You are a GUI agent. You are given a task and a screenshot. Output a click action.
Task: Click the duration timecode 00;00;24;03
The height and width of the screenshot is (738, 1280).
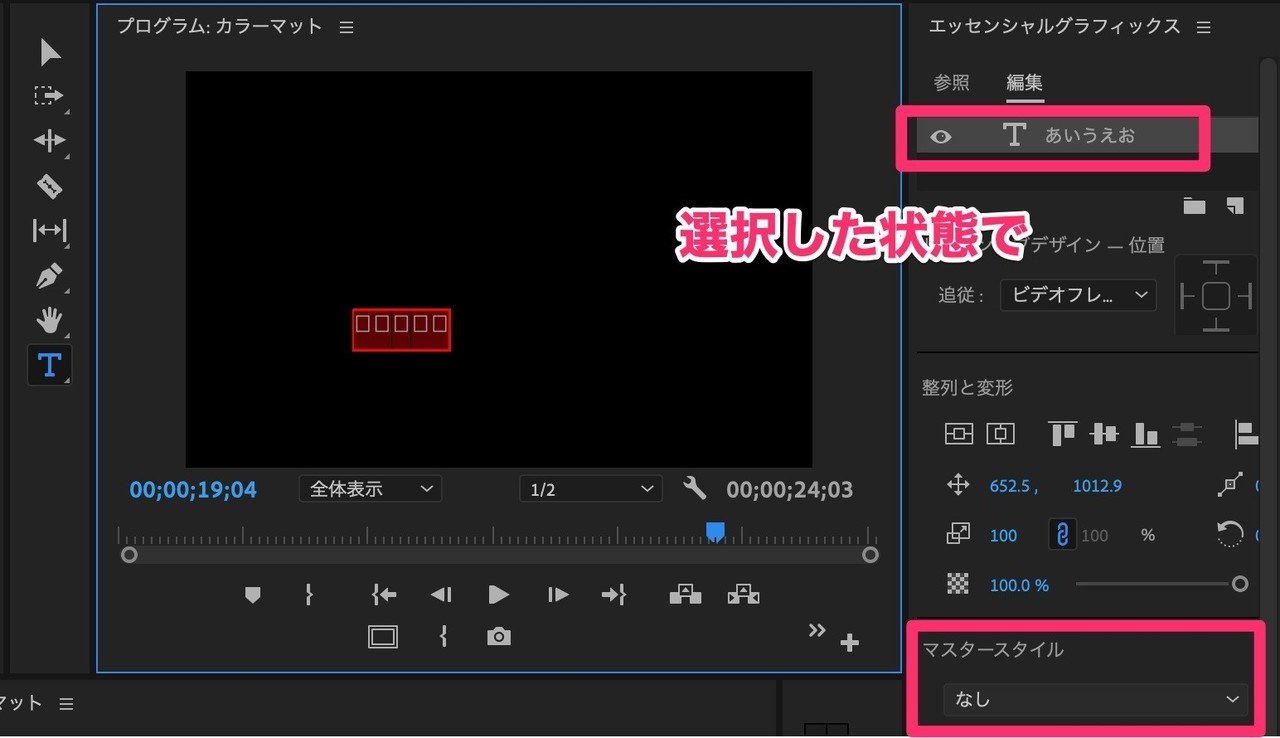coord(789,490)
